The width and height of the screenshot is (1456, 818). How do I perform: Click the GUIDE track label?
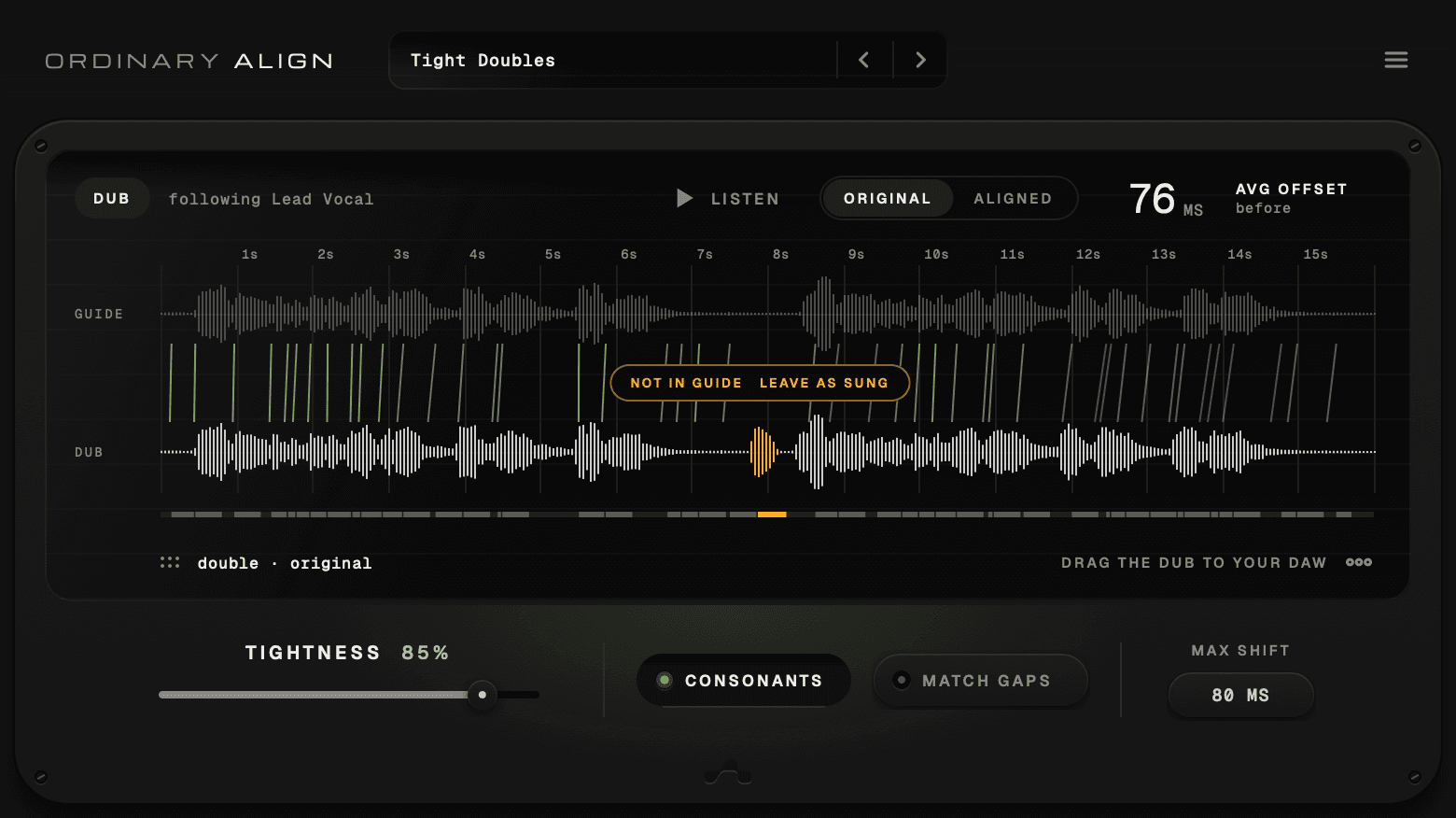click(x=99, y=314)
